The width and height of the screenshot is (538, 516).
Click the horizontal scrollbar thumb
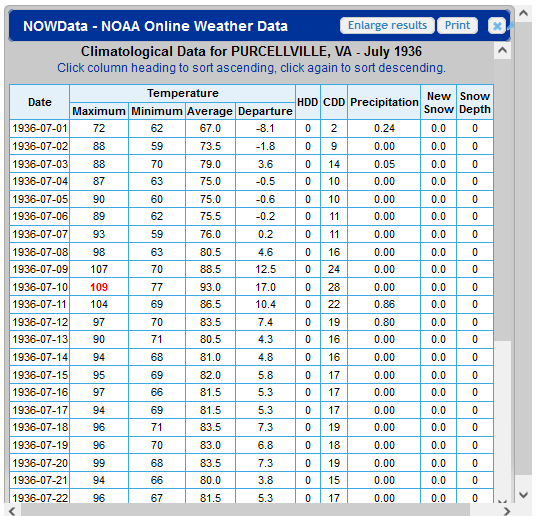[x=245, y=511]
